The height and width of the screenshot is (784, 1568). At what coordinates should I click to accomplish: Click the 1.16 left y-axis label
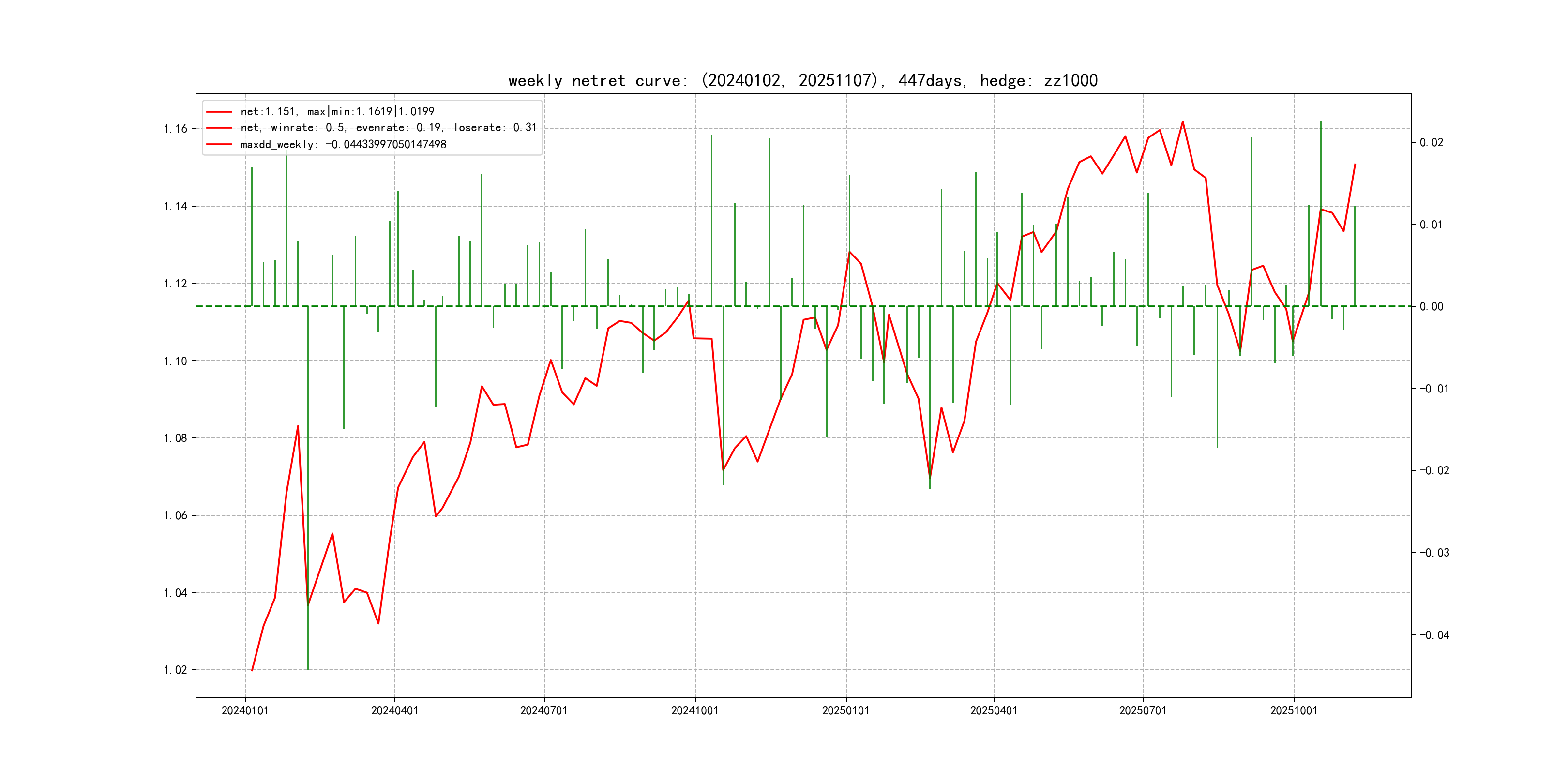pyautogui.click(x=175, y=129)
